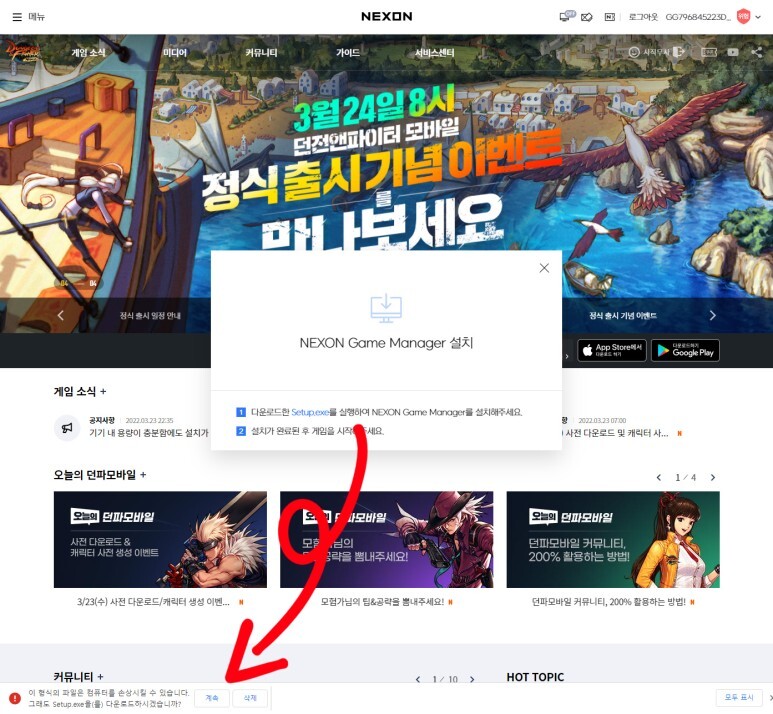Click 던파모바일 커뮤니티, 200% 활용하는 방법 caption

[608, 602]
